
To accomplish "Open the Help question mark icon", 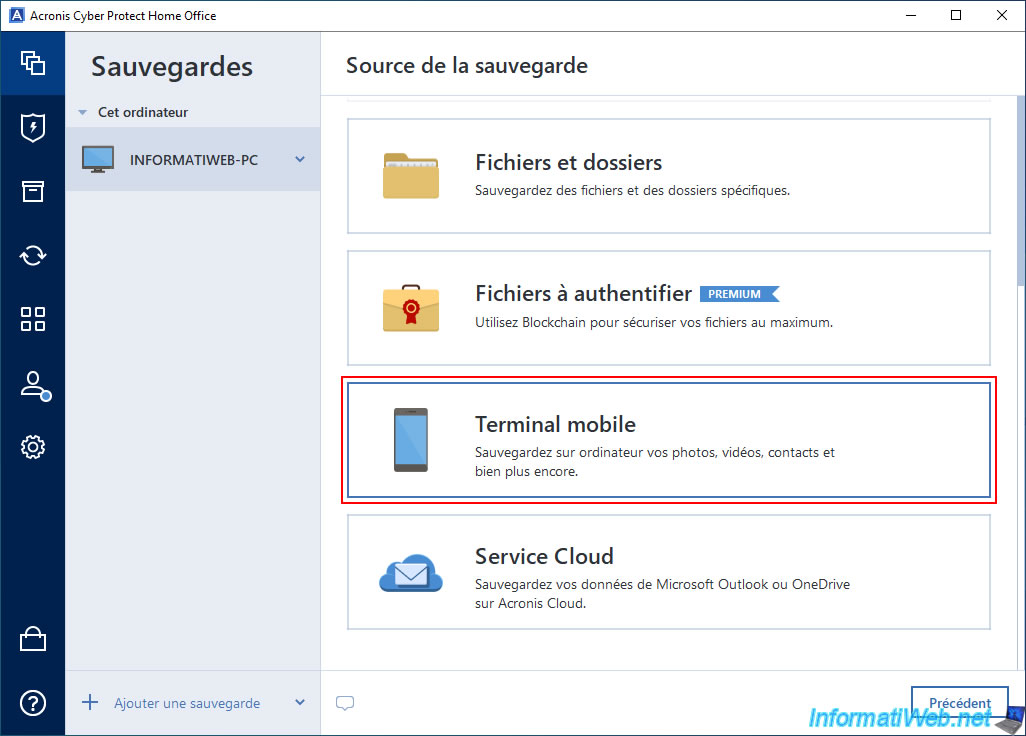I will click(x=33, y=703).
